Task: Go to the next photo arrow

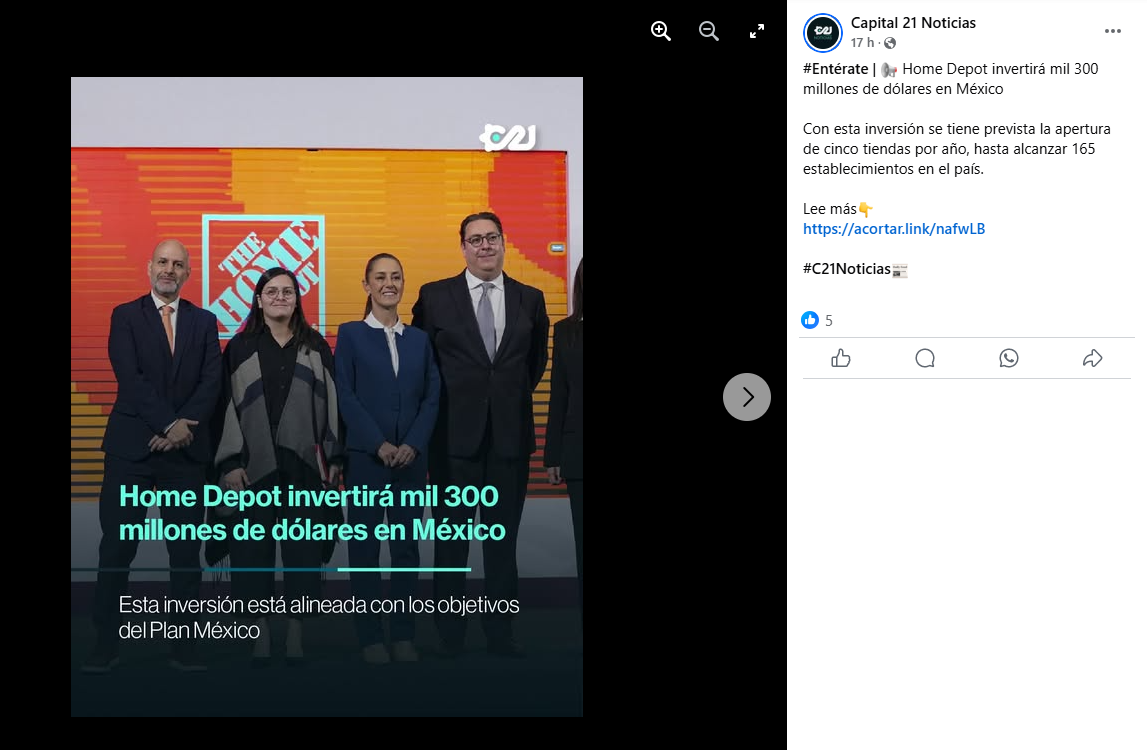Action: coord(747,397)
